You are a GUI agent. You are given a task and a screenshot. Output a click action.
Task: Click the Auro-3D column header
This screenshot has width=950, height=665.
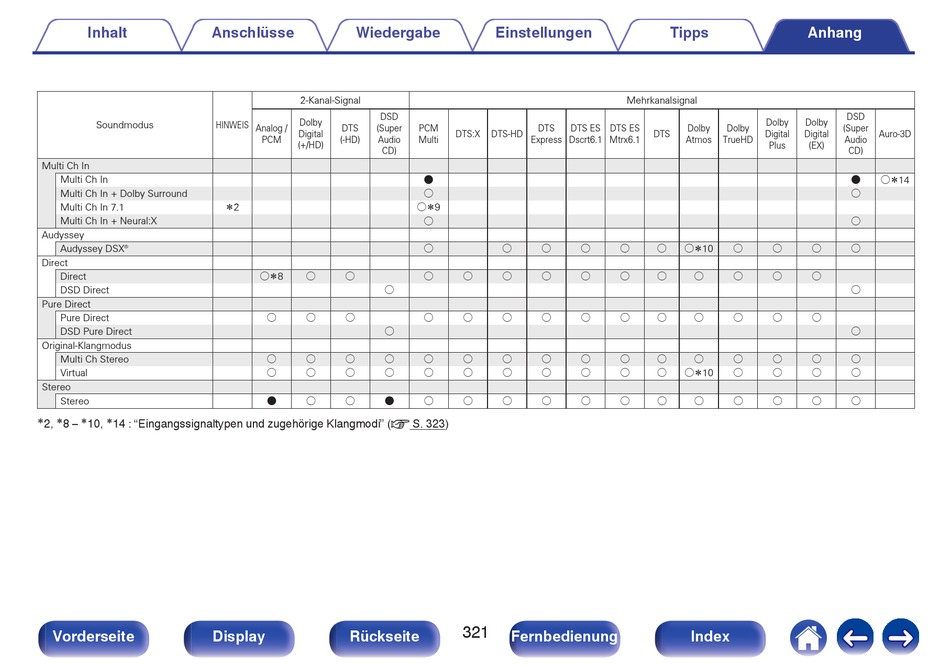(x=894, y=133)
